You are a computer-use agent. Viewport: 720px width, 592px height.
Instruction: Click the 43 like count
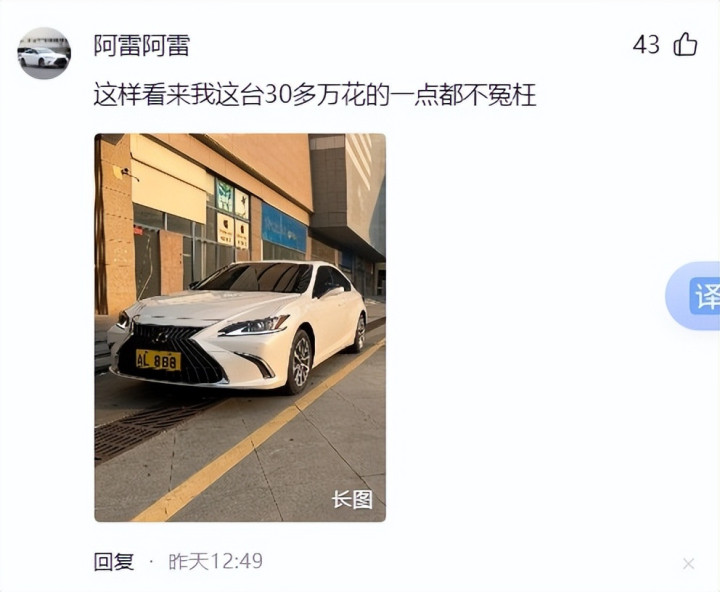coord(646,45)
